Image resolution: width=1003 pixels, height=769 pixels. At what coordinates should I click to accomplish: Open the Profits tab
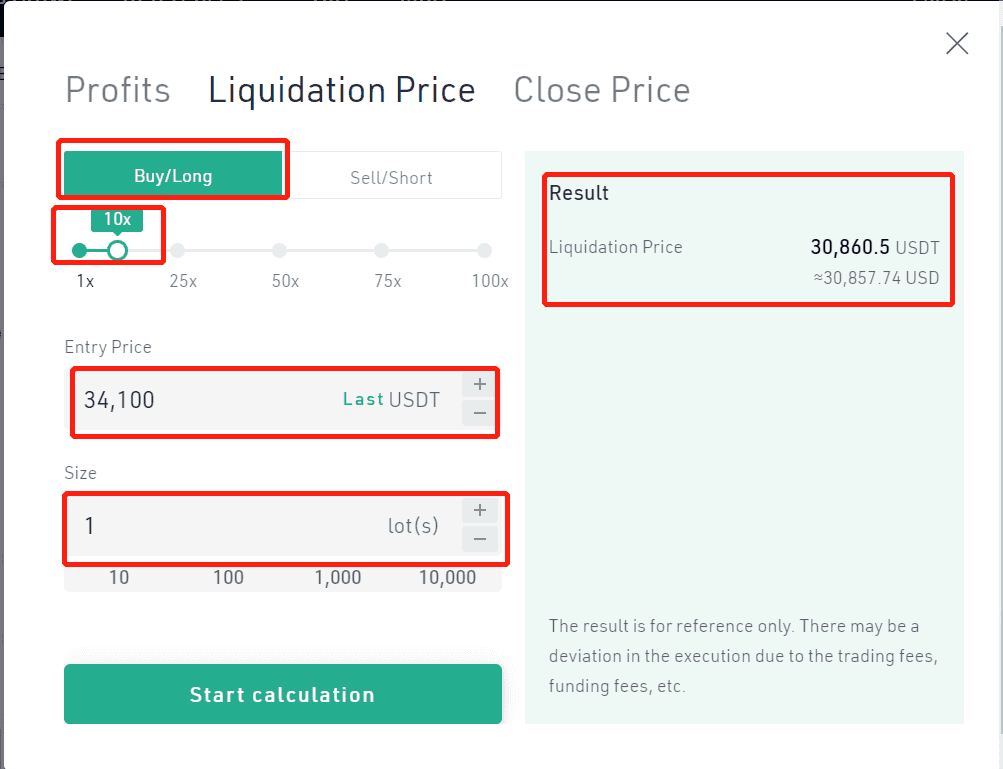[118, 90]
